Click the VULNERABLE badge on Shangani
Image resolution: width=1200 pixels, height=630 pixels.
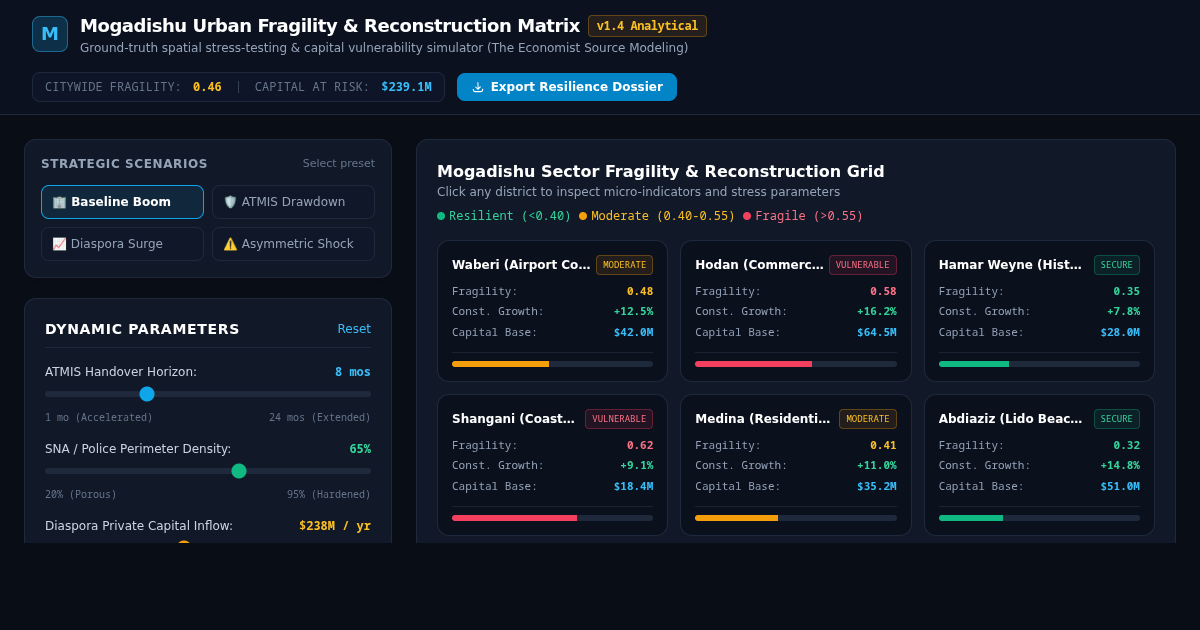[x=619, y=419]
